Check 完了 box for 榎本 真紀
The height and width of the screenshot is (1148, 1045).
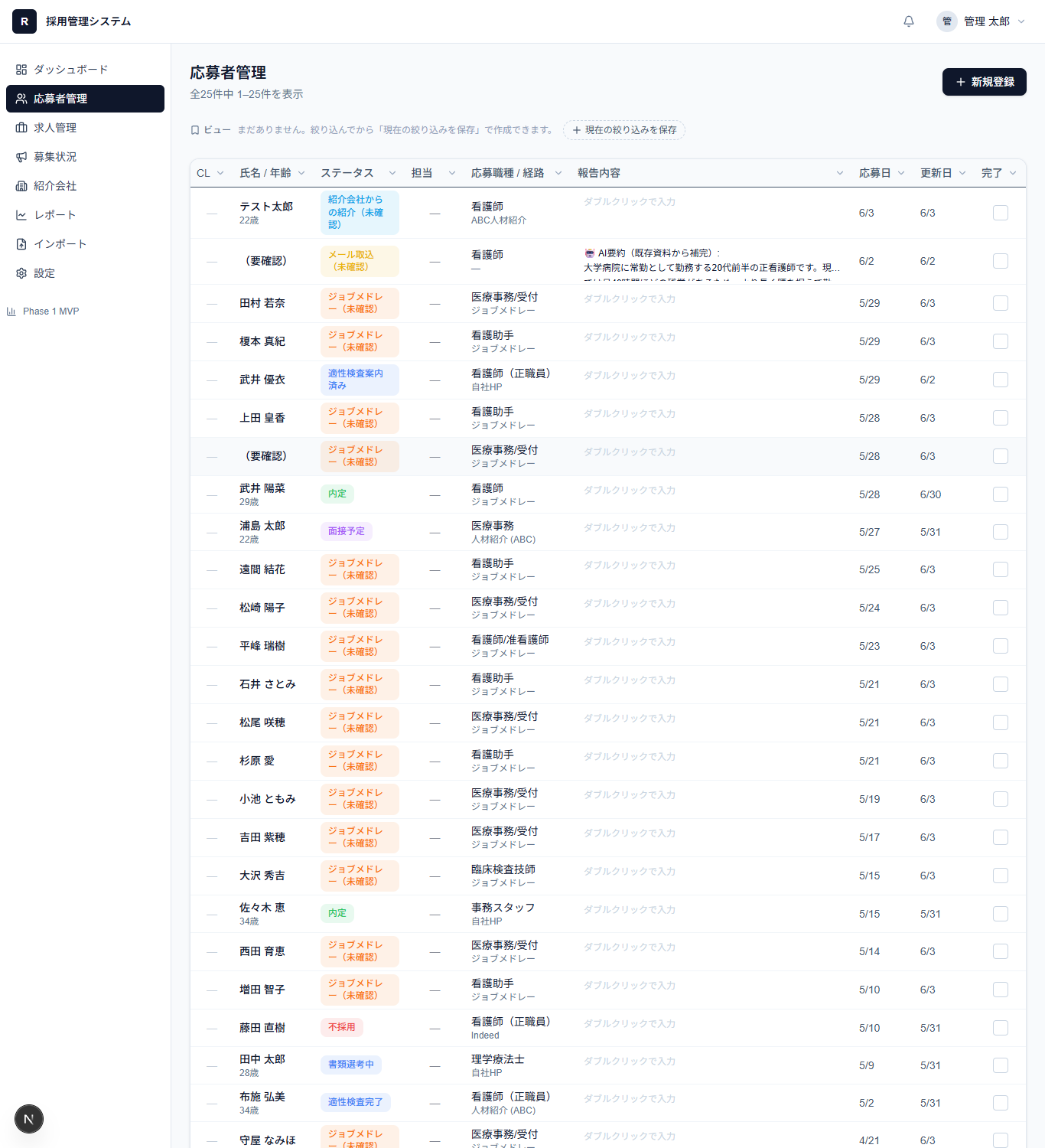(1001, 341)
